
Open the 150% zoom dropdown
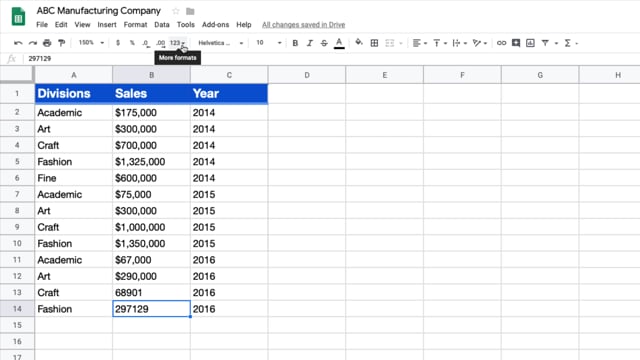coord(91,43)
